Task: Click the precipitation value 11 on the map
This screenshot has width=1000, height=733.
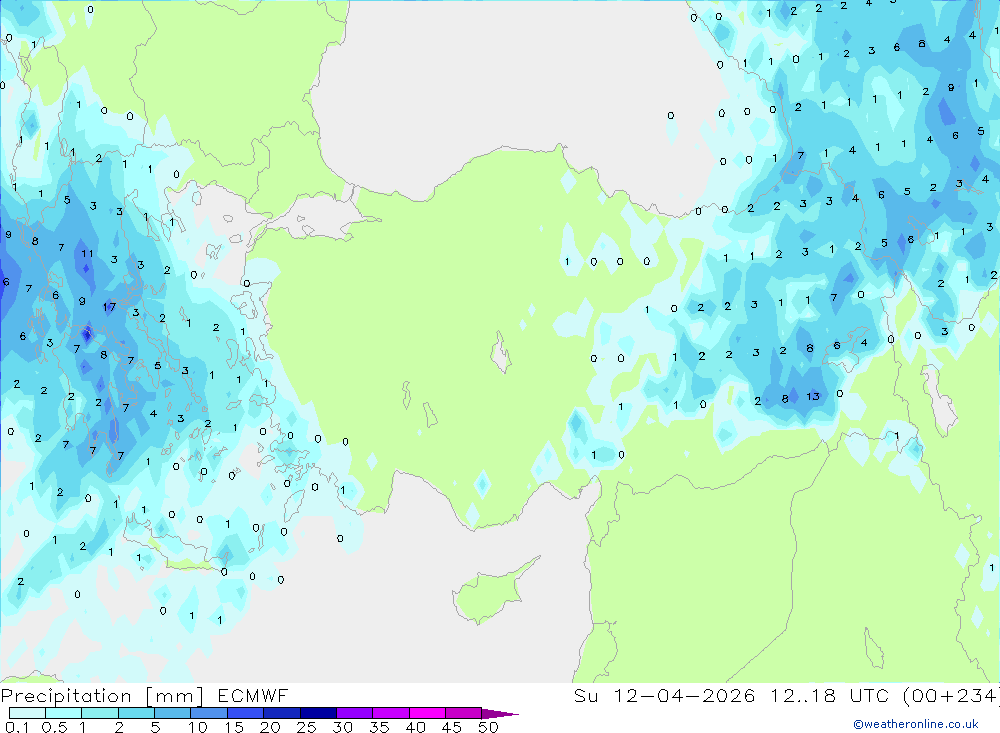Action: (x=87, y=253)
